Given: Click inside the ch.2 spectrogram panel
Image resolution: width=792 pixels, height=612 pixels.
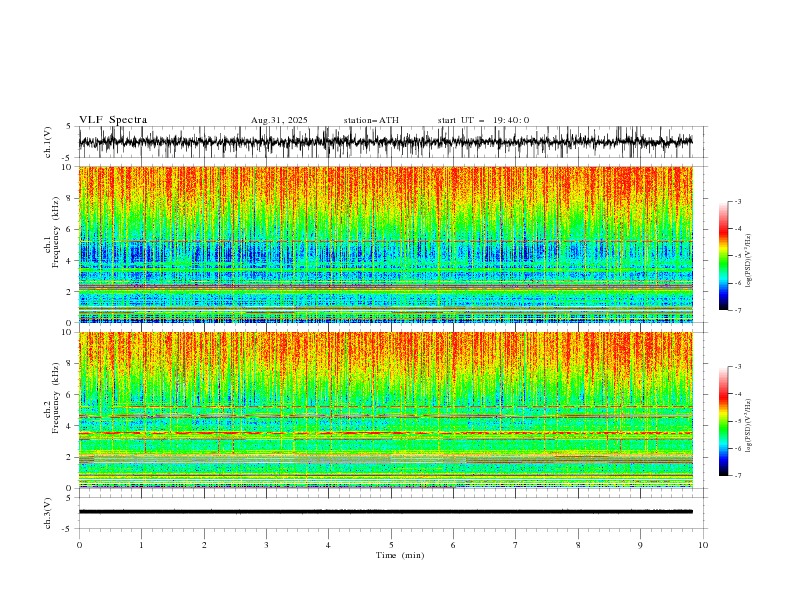Looking at the screenshot, I should (386, 410).
